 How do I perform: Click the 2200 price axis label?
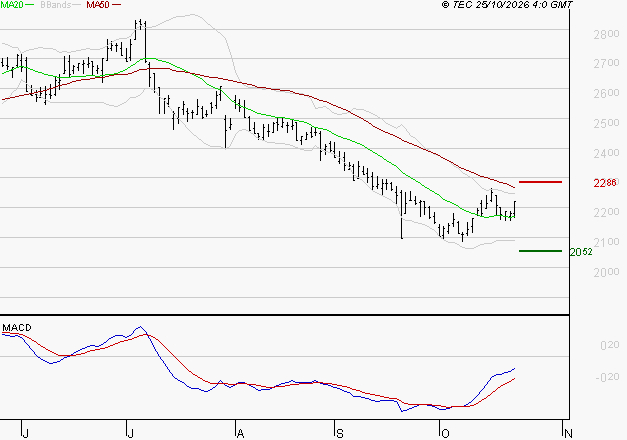606,212
